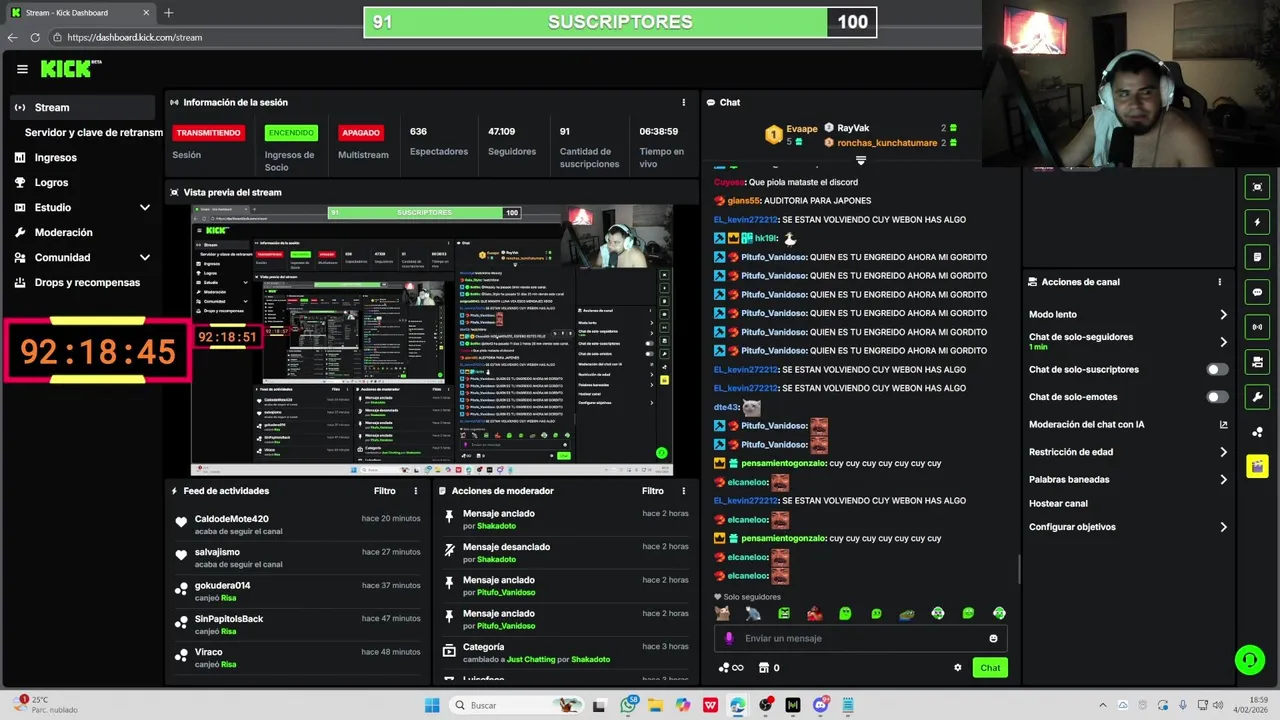The image size is (1280, 720).
Task: Click the Enviar un mensaje input field
Action: coord(860,638)
